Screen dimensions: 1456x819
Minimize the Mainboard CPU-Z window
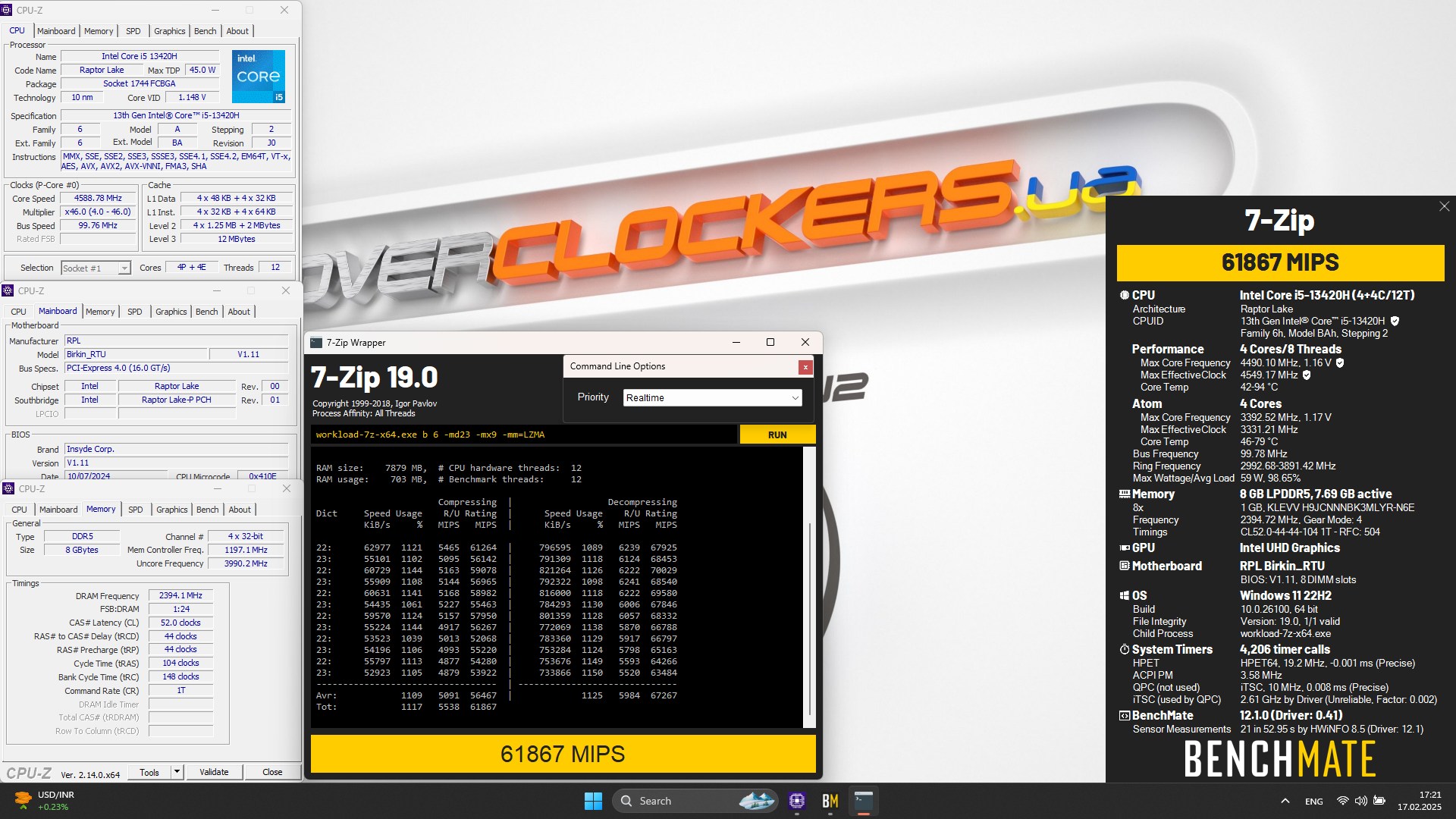(x=216, y=290)
